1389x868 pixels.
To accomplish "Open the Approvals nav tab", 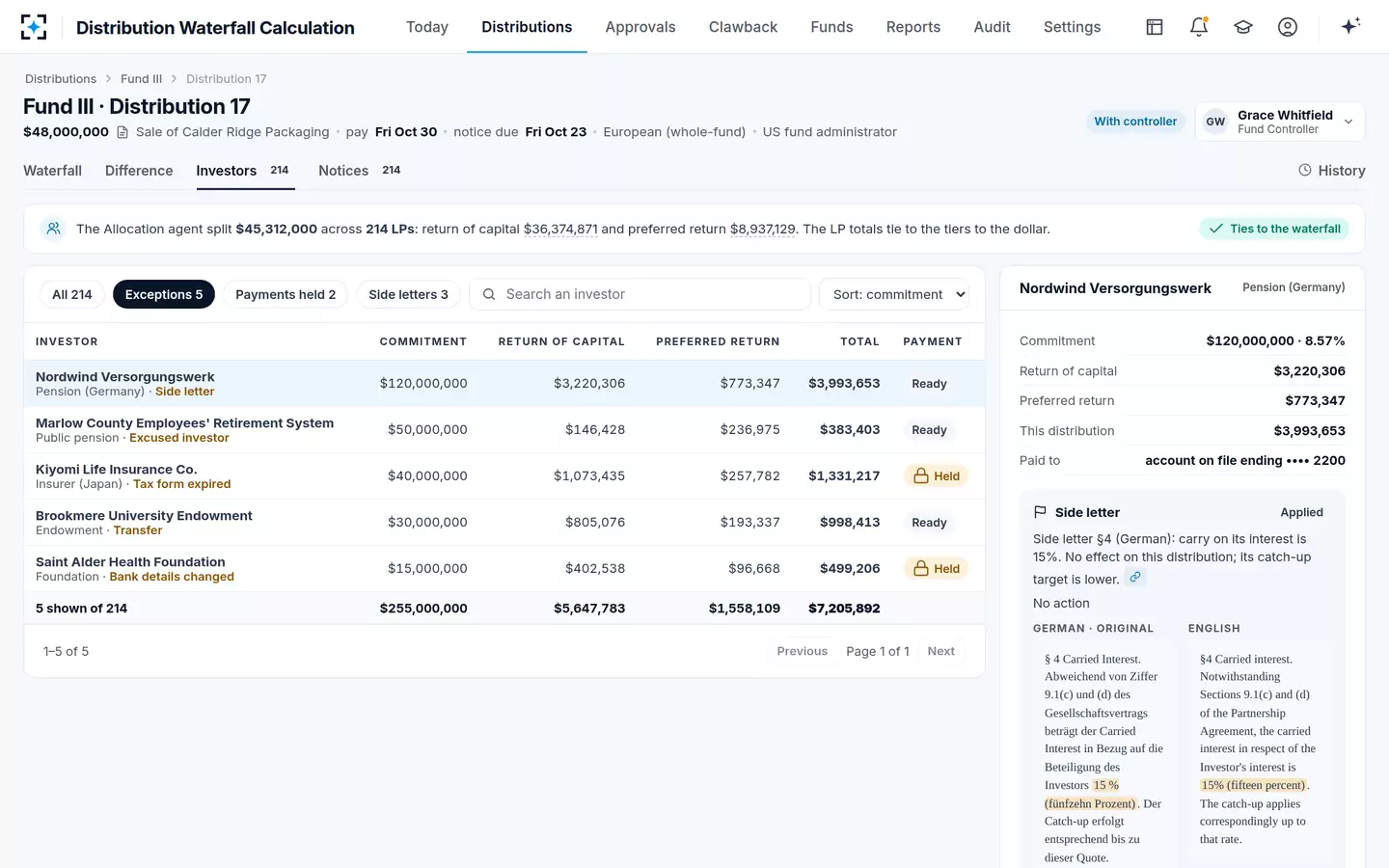I will pos(640,27).
